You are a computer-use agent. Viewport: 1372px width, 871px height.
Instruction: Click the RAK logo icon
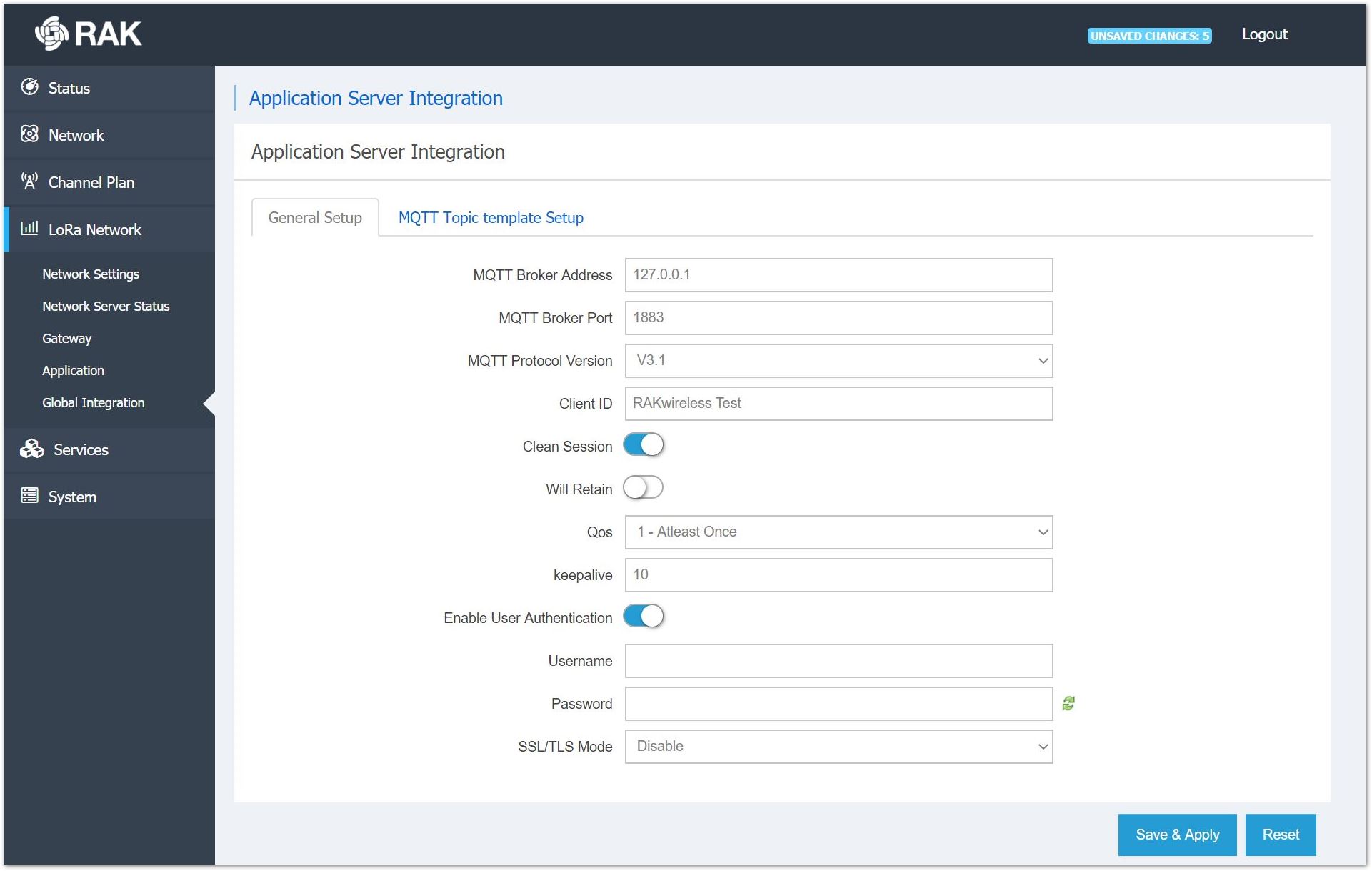(x=52, y=34)
